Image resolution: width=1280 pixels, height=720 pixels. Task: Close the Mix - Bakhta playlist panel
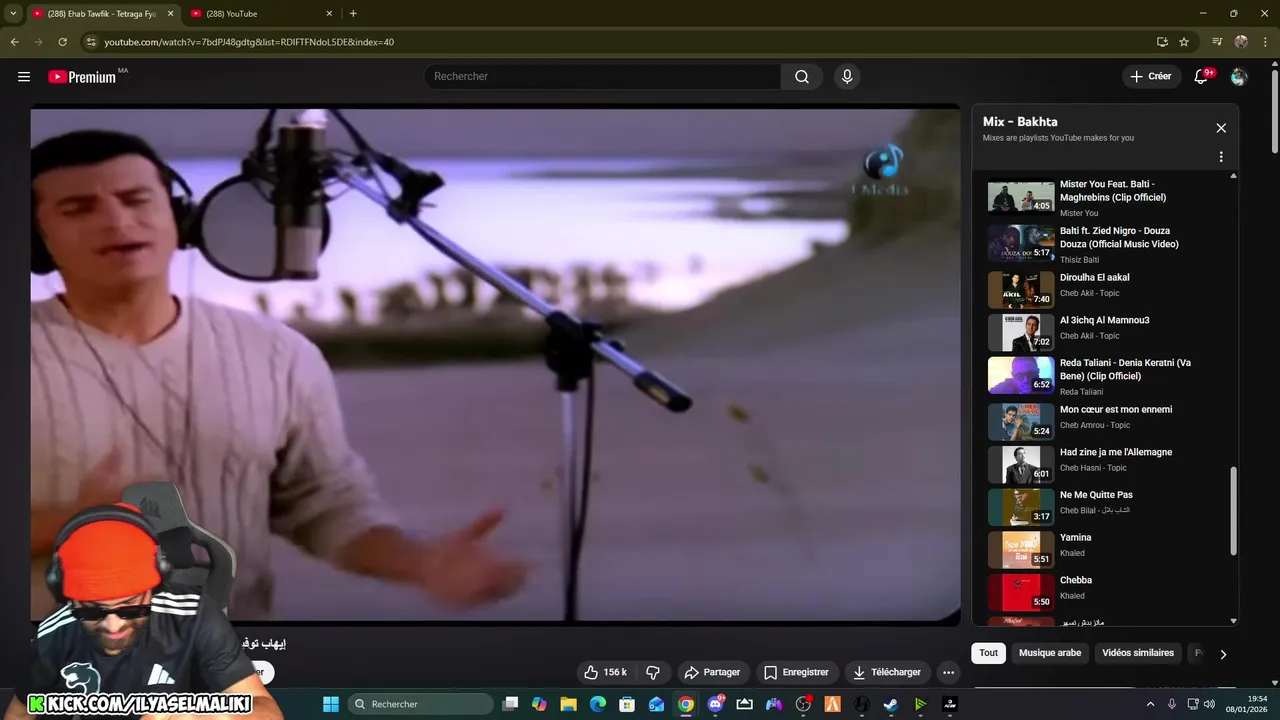tap(1221, 128)
